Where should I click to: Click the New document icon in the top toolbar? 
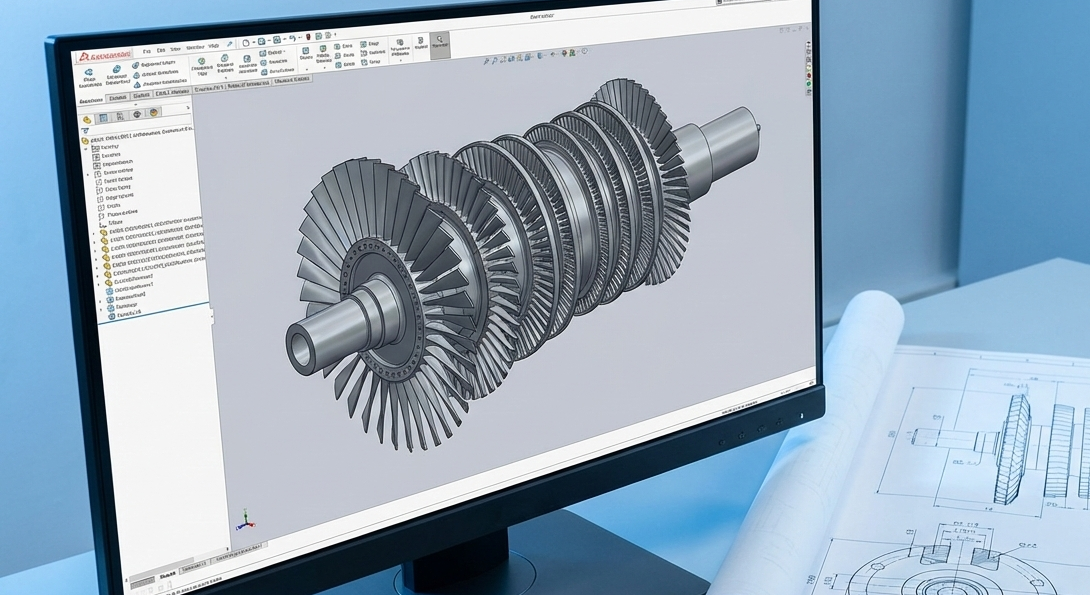pos(245,44)
